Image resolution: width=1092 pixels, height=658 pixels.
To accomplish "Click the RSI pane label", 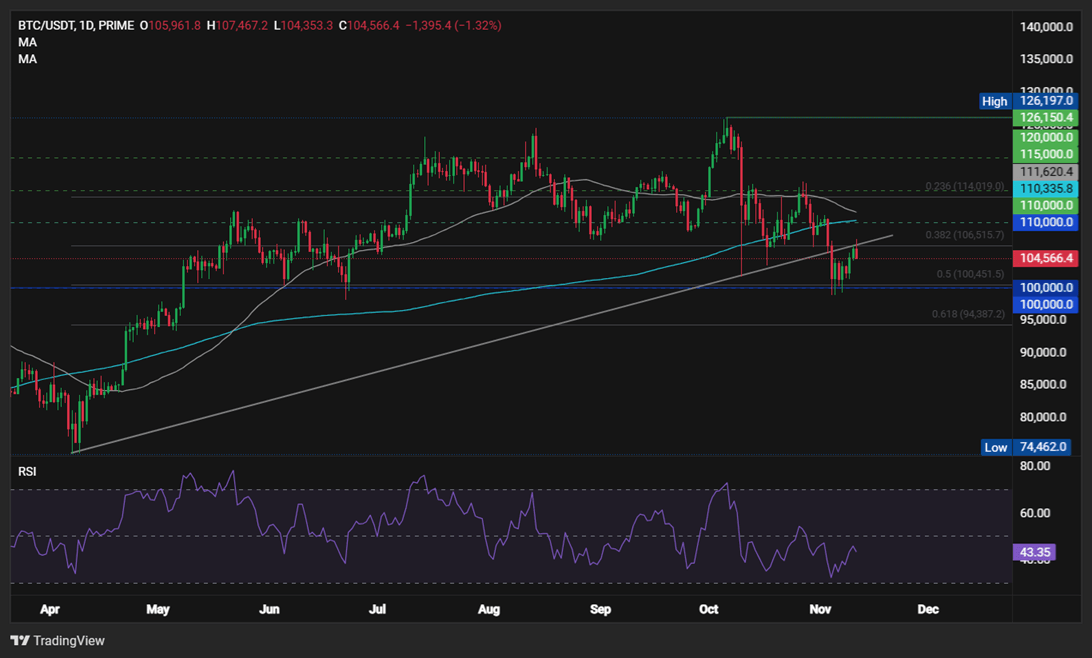I will tap(27, 471).
